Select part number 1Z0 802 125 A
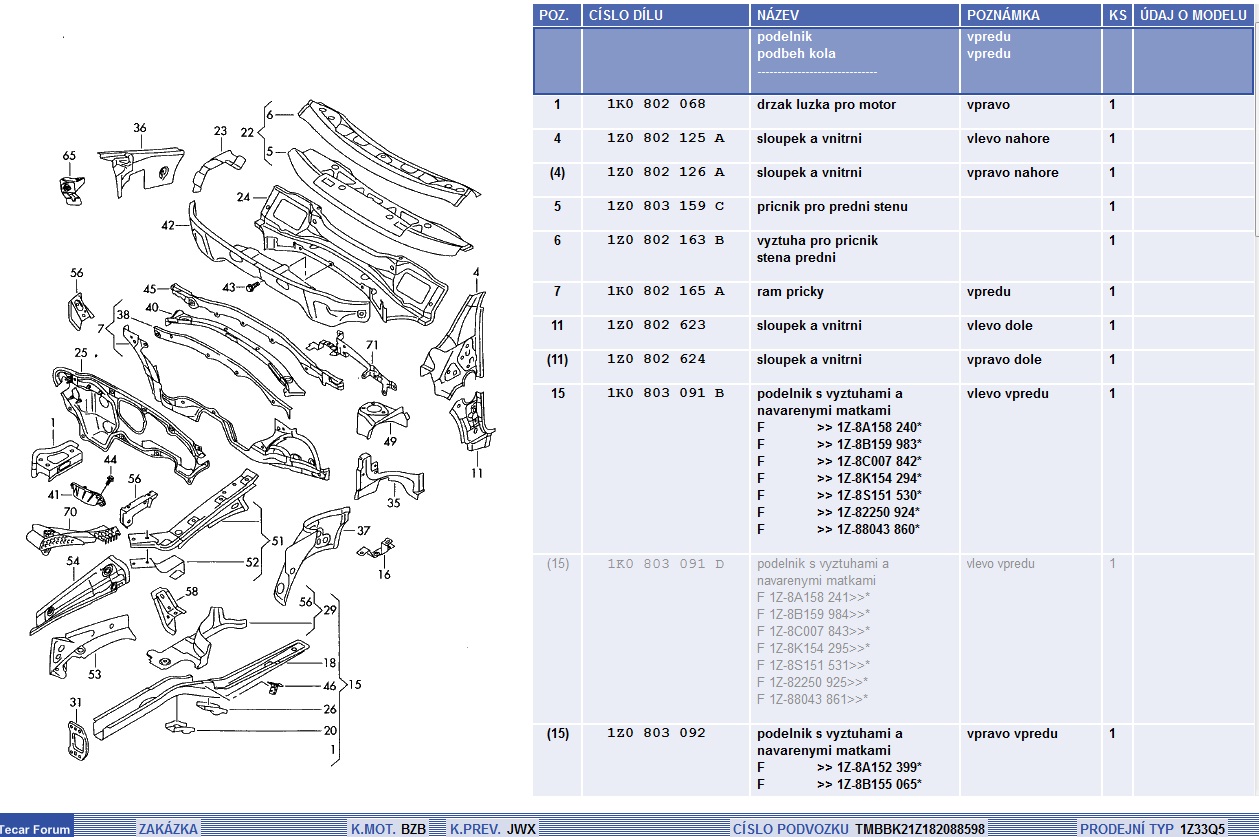Screen dimensions: 1259x837 coord(665,139)
